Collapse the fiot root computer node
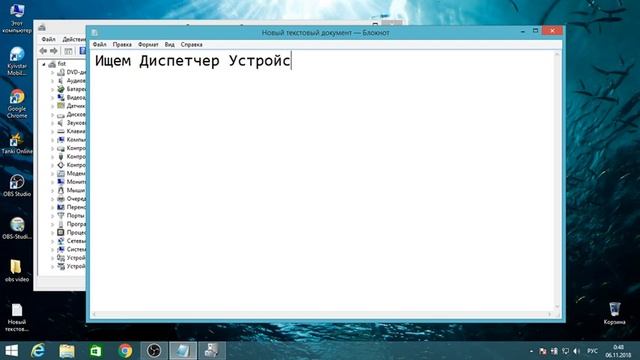 (x=44, y=64)
